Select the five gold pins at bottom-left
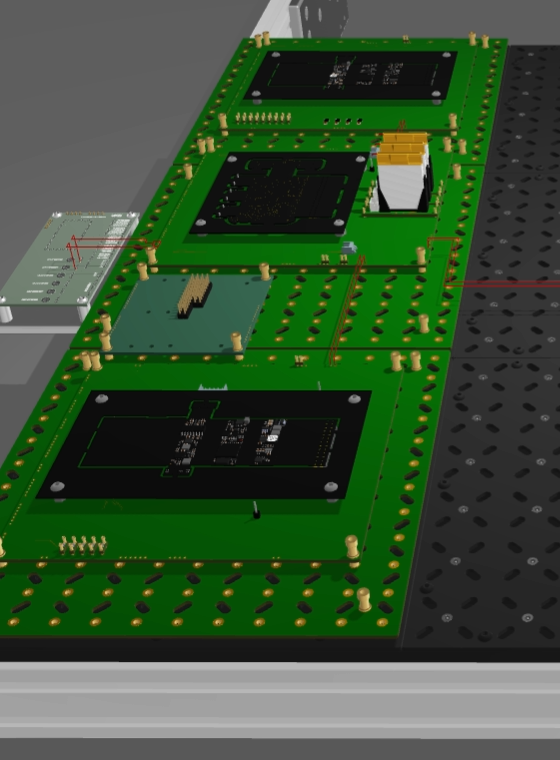 point(82,545)
